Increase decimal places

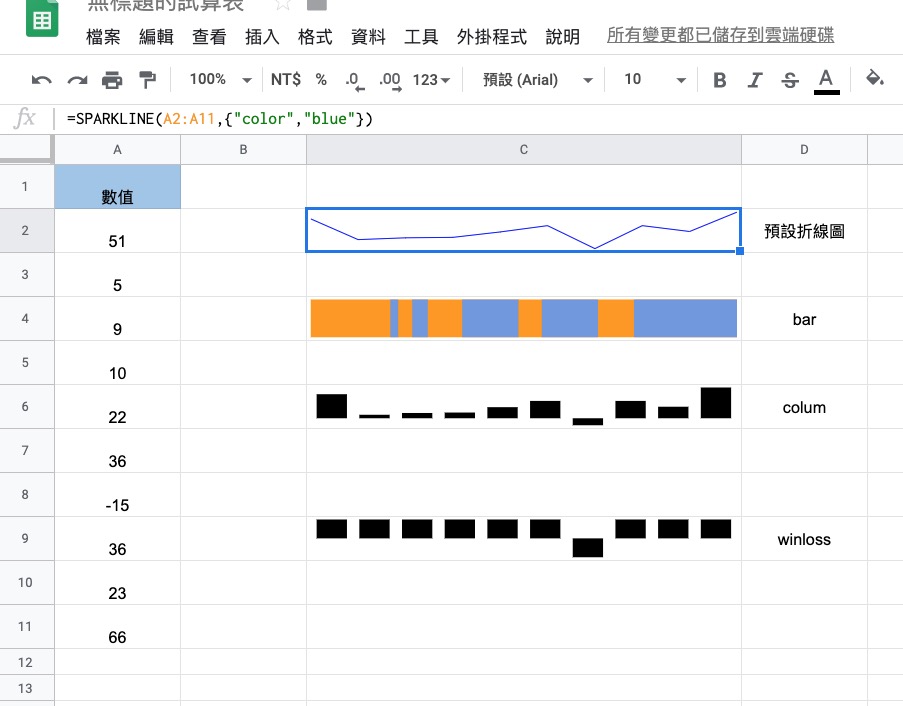coord(390,81)
